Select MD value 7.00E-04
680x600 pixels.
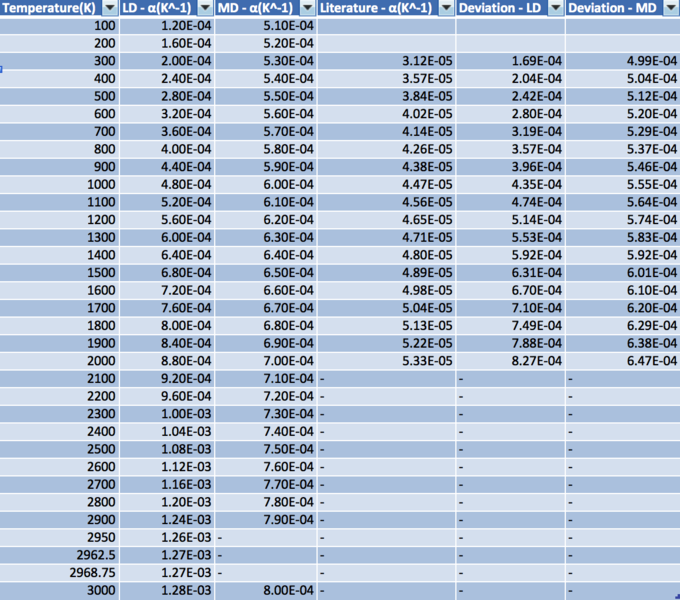click(x=266, y=361)
